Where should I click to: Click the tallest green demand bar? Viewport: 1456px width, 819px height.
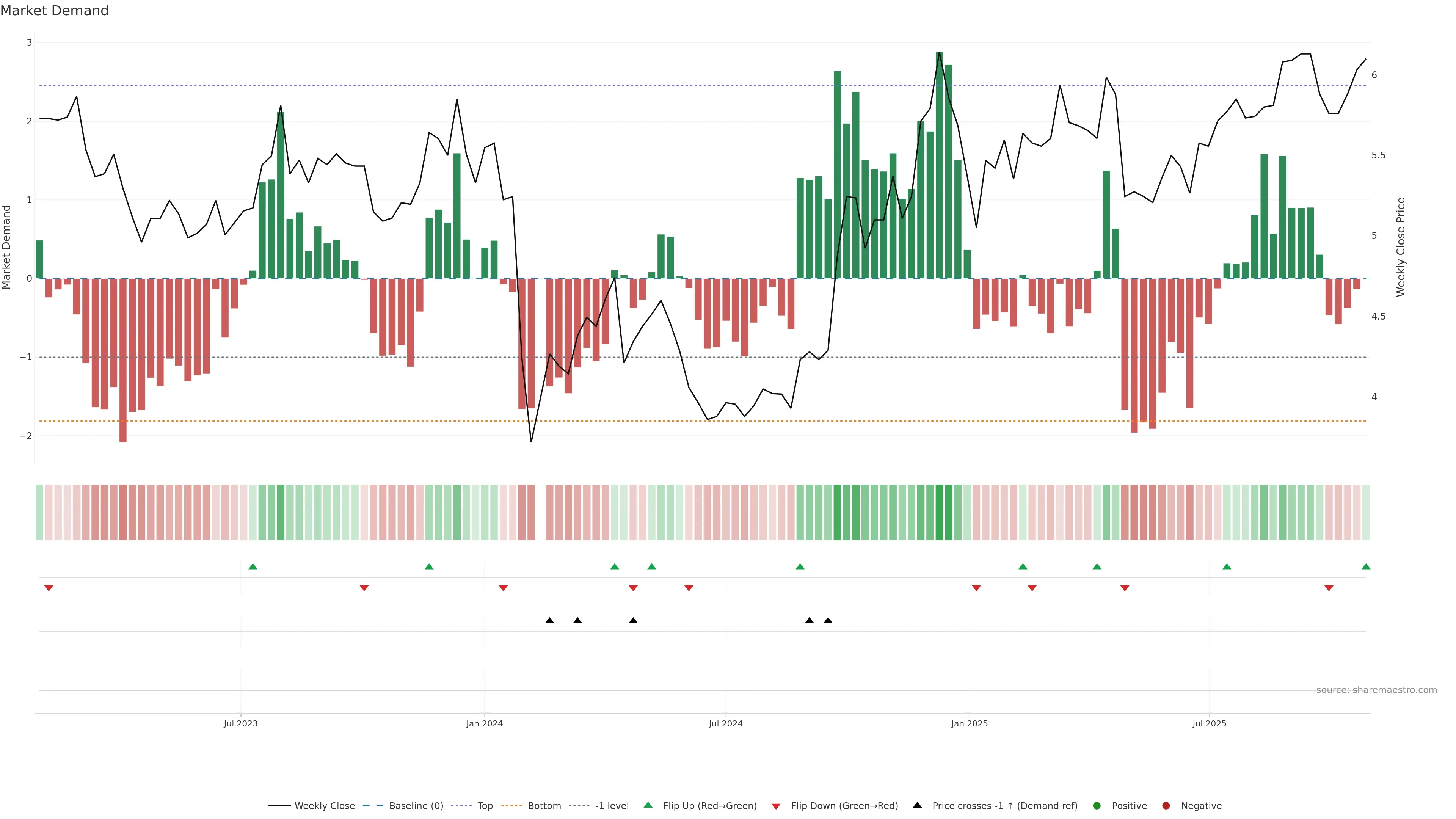[939, 169]
